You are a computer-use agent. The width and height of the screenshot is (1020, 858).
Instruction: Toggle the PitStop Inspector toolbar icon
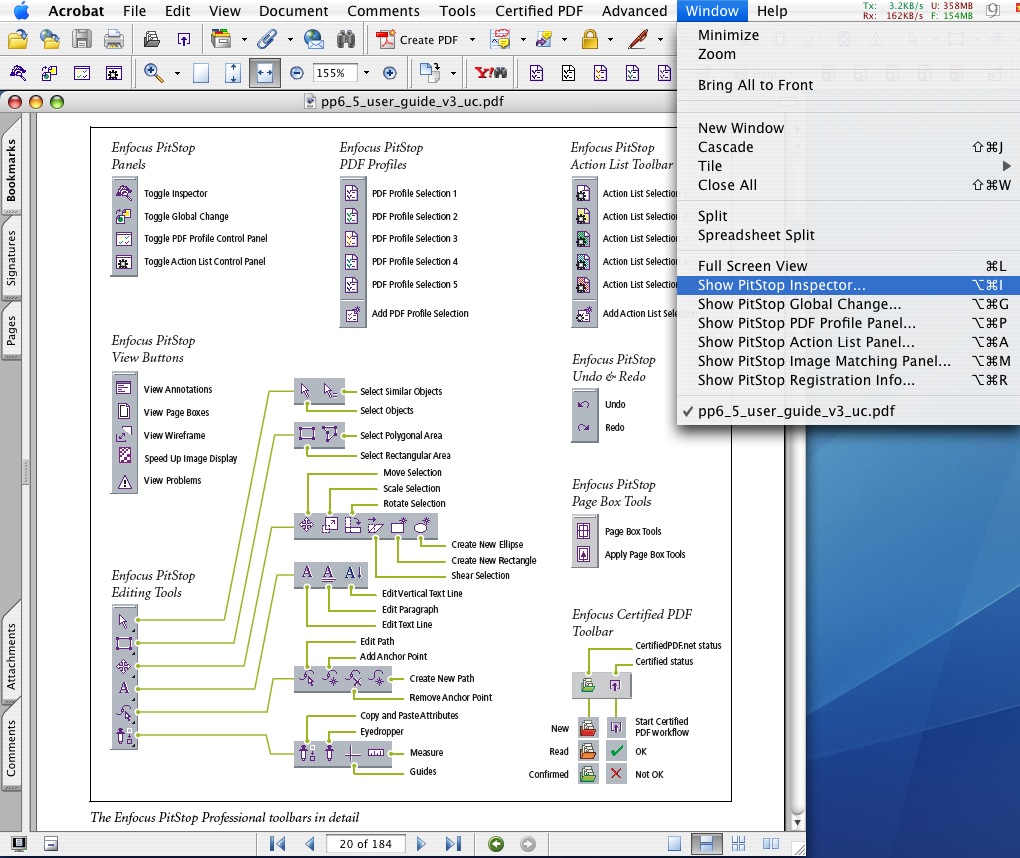(18, 73)
